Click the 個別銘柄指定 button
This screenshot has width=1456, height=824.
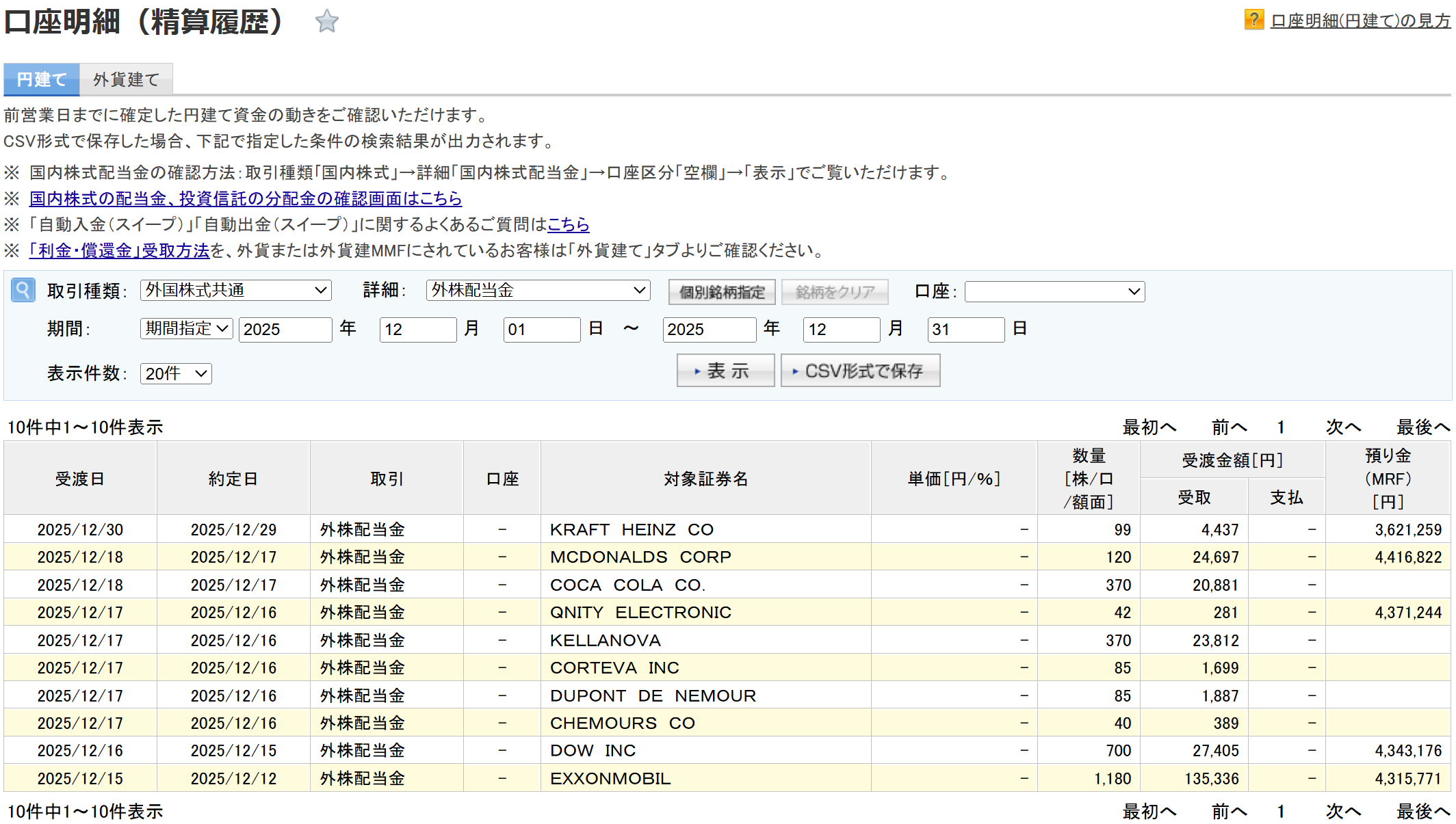(721, 292)
